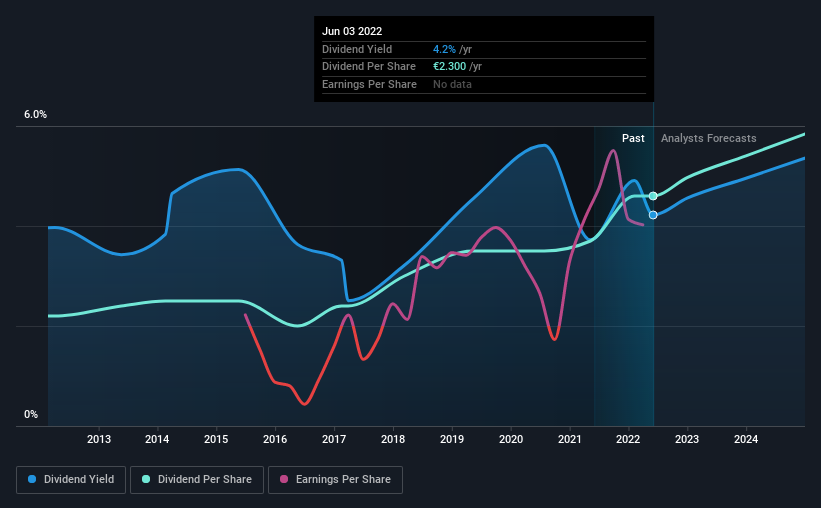Viewport: 821px width, 508px height.
Task: Click the blue Dividend Yield legend dot
Action: [x=32, y=479]
